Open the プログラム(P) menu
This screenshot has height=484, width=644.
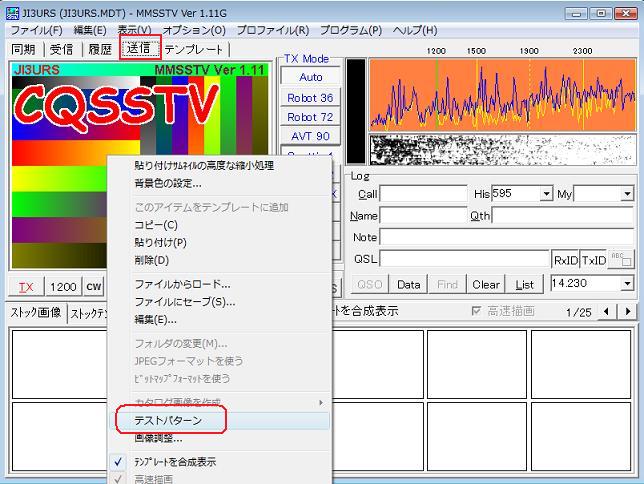click(x=351, y=30)
